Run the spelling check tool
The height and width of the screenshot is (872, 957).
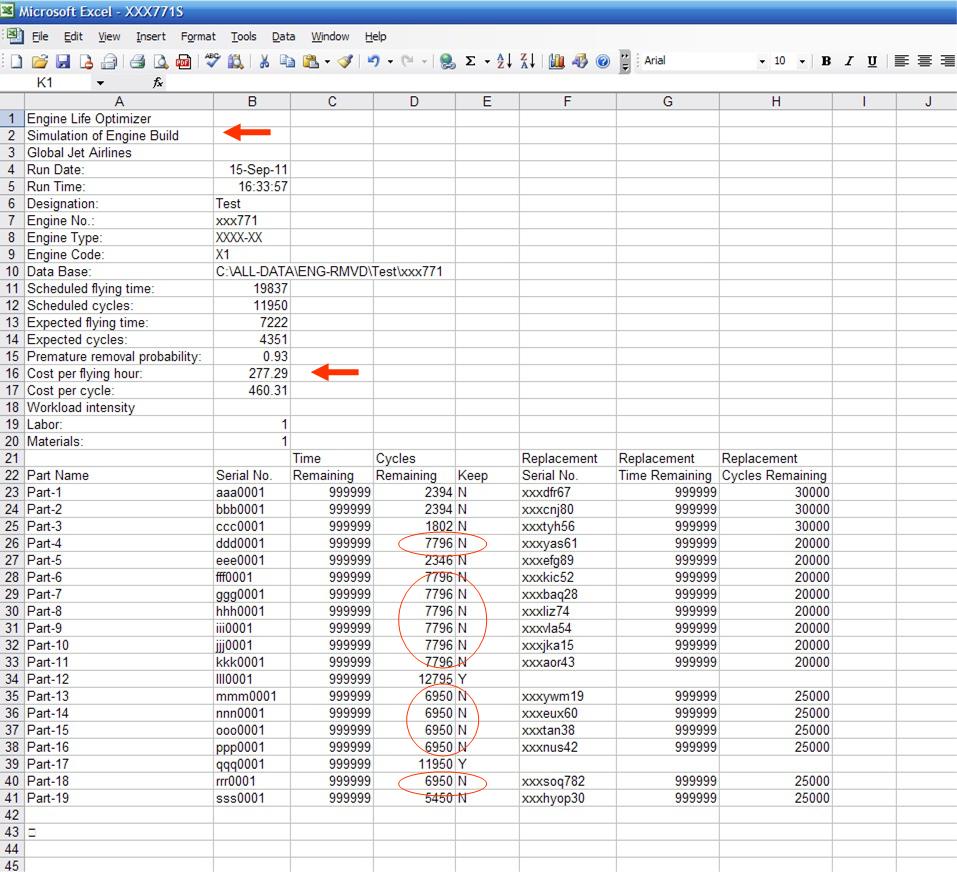(212, 62)
